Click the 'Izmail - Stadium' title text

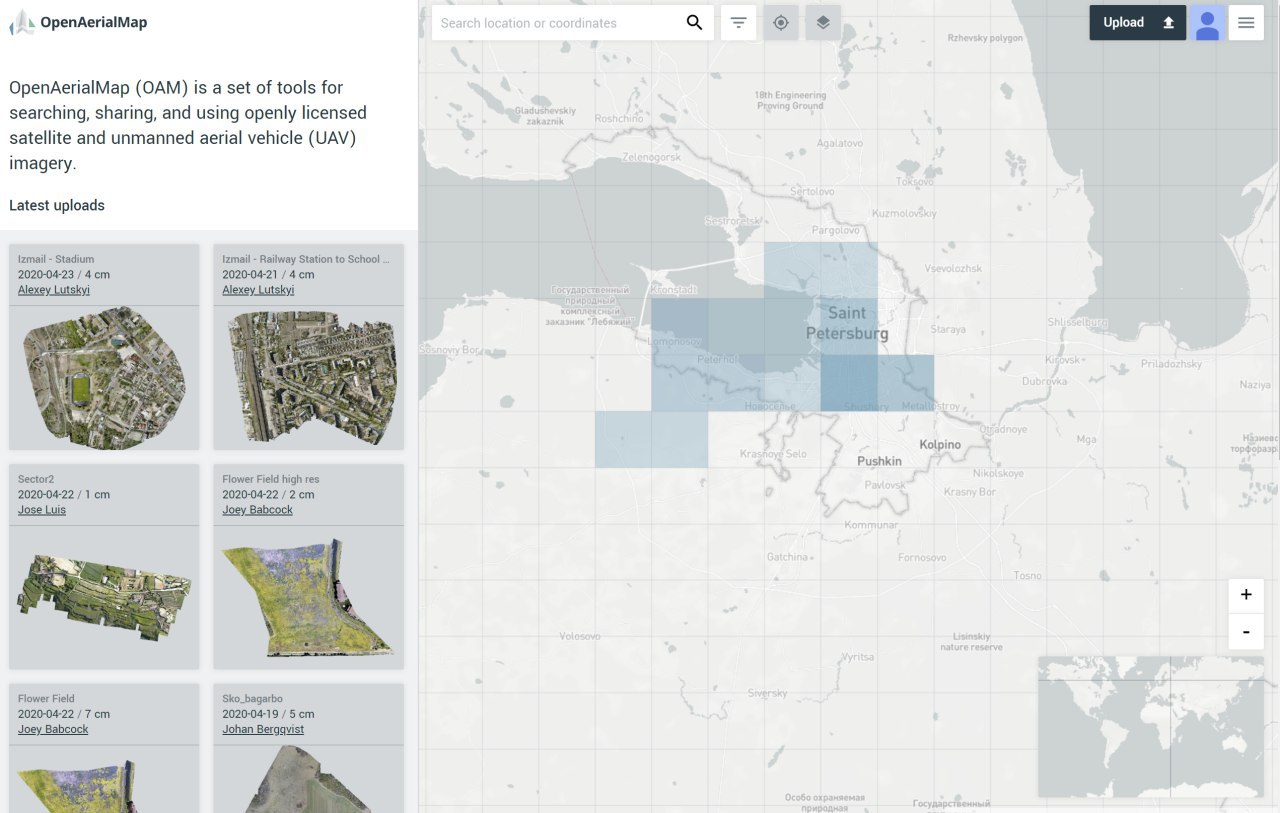coord(56,259)
